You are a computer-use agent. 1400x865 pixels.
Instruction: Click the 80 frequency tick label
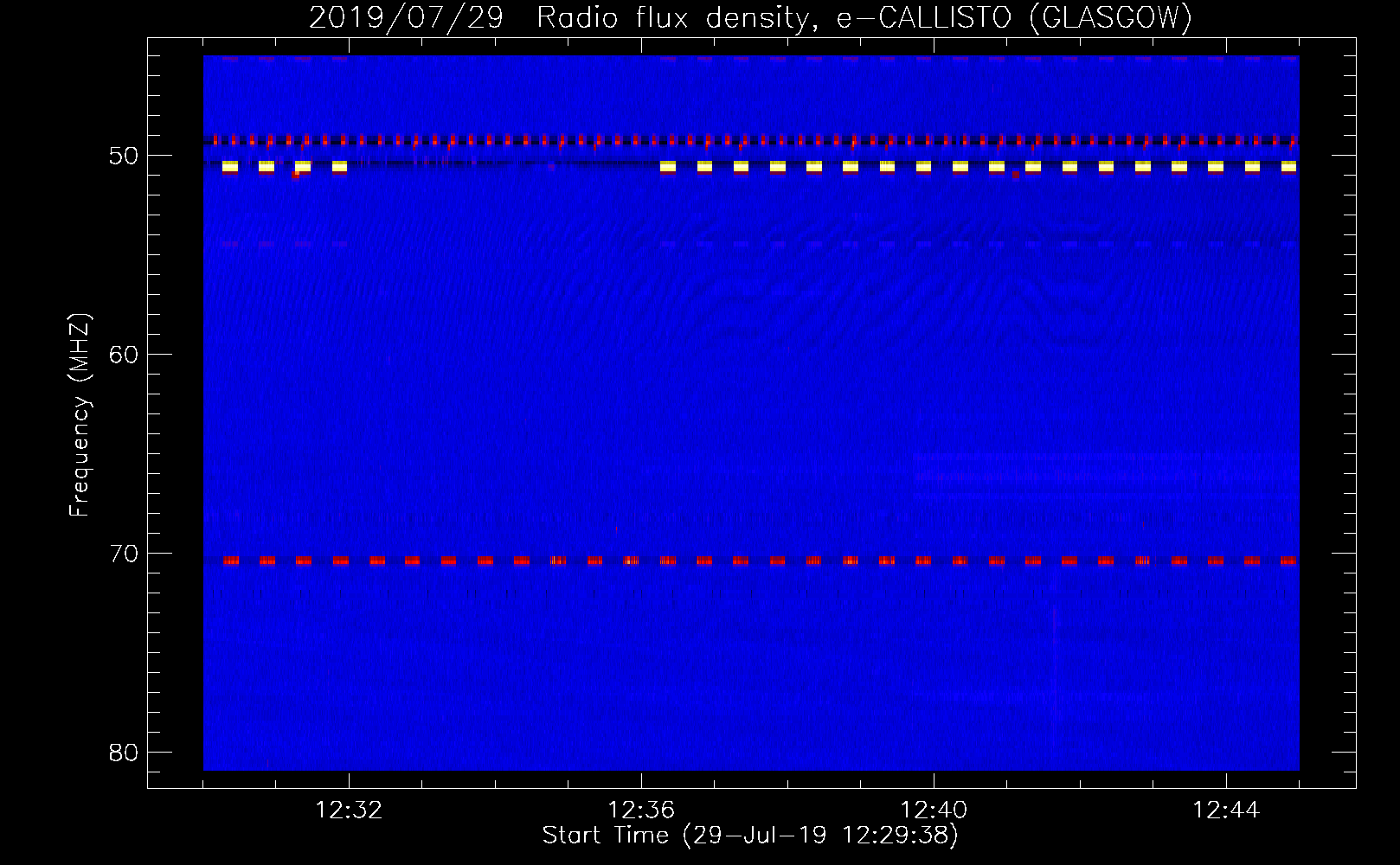124,753
